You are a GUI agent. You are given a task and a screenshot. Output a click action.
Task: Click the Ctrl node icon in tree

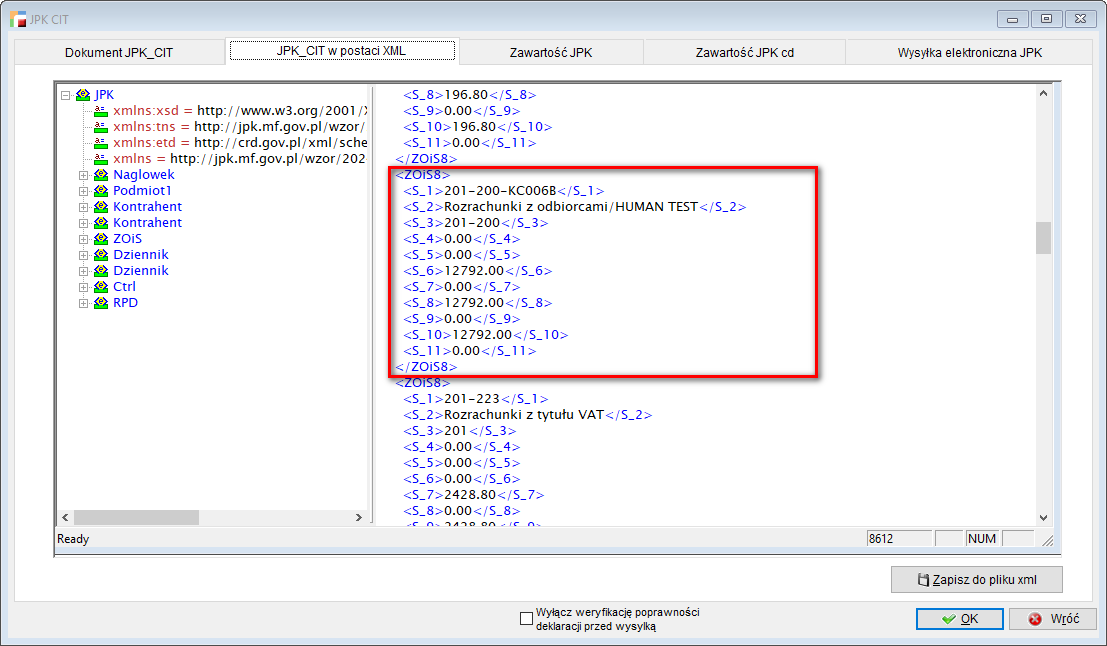click(101, 287)
